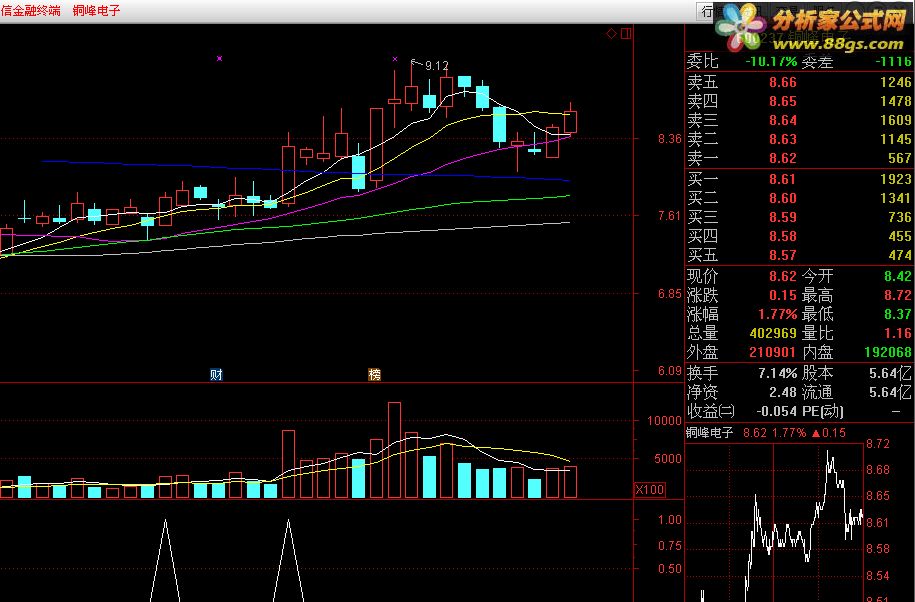Click the 8.68 intraday axis label

878,470
